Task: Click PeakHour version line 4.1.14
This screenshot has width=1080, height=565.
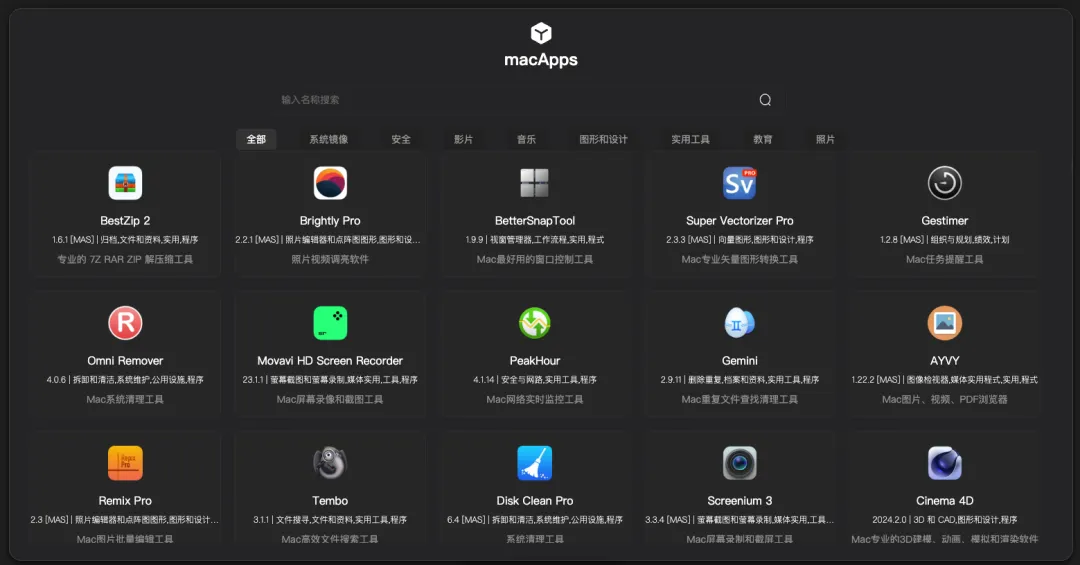Action: [x=534, y=380]
